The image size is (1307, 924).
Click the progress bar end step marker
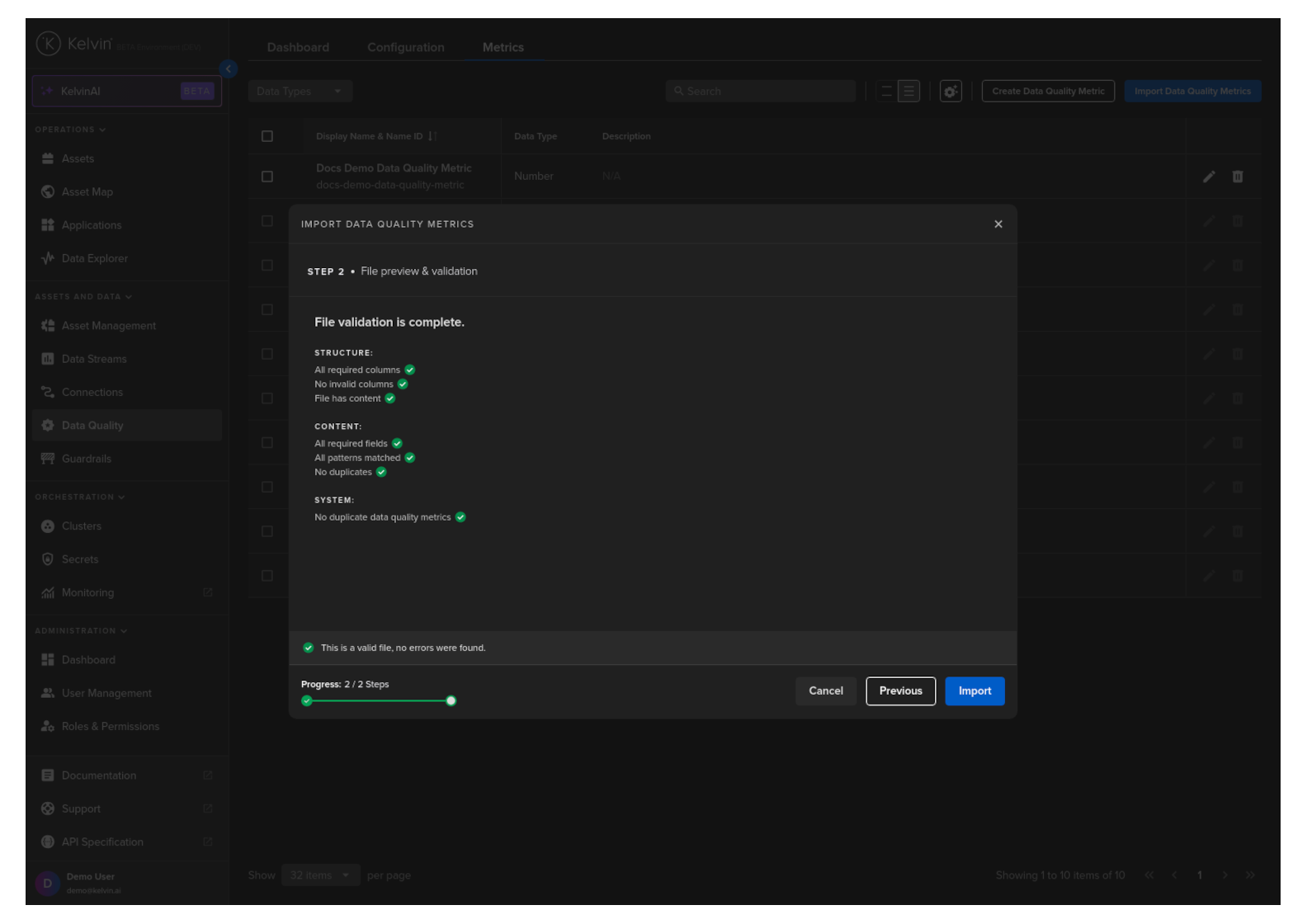[451, 701]
